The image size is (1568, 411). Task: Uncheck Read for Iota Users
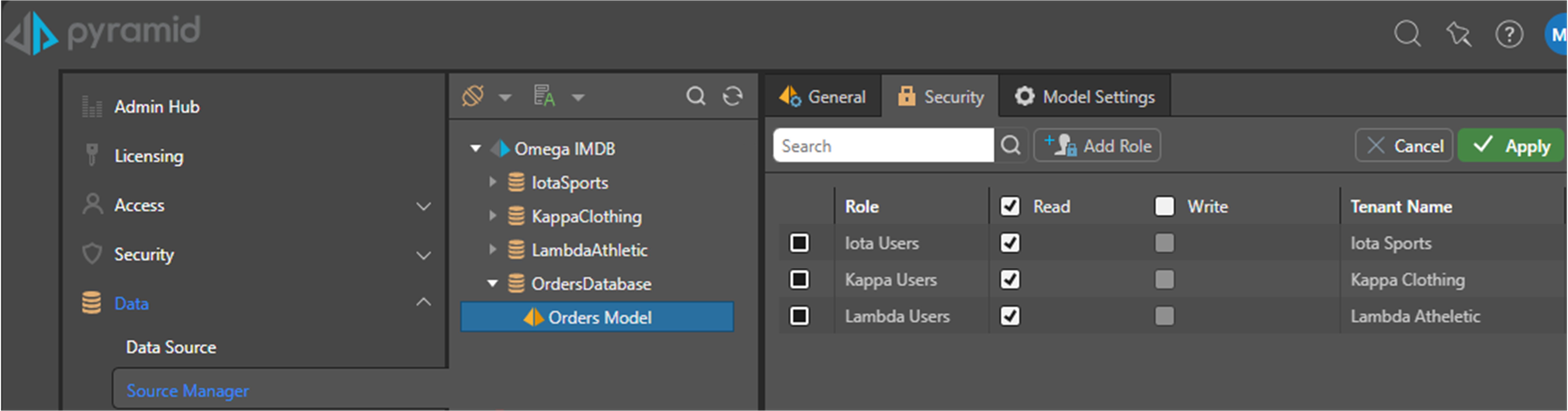click(x=1010, y=243)
